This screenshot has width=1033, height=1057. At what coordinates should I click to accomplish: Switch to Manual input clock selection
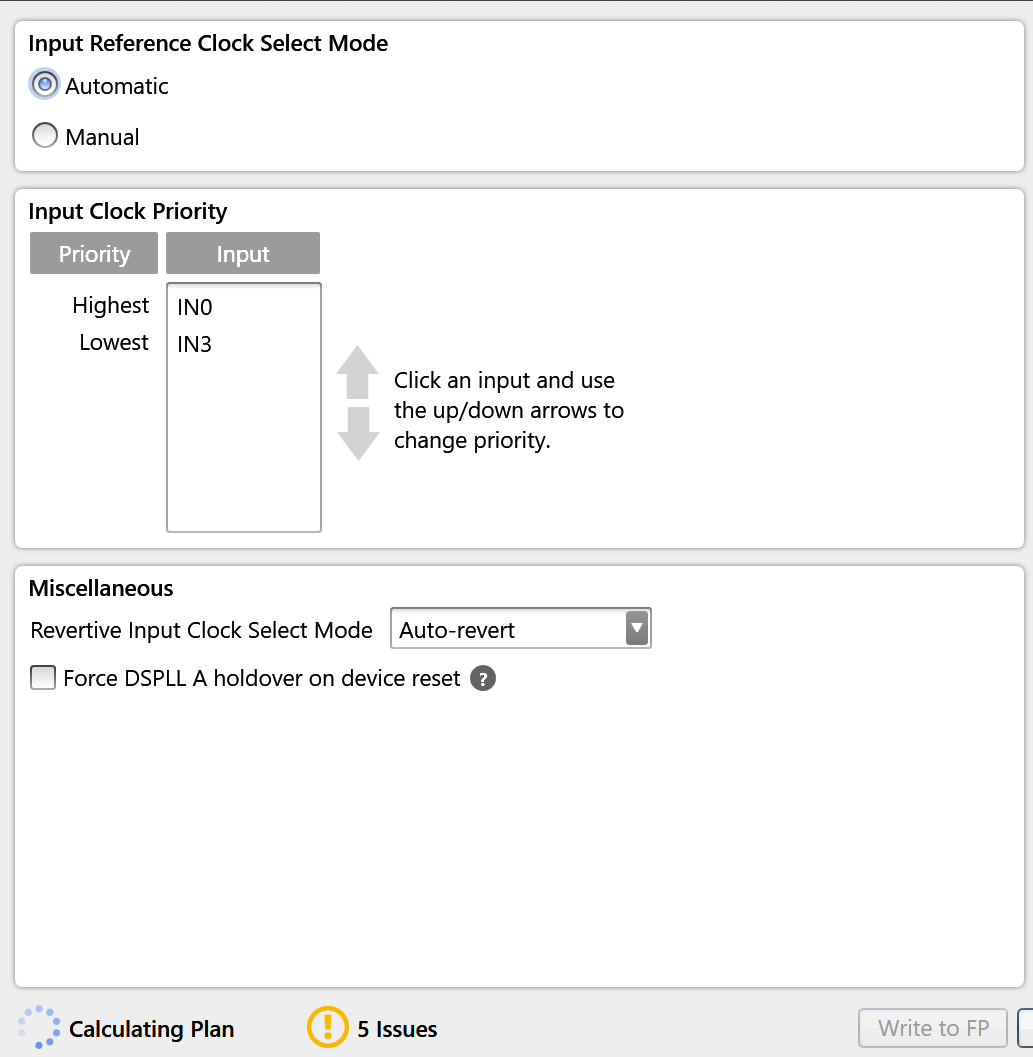tap(44, 135)
